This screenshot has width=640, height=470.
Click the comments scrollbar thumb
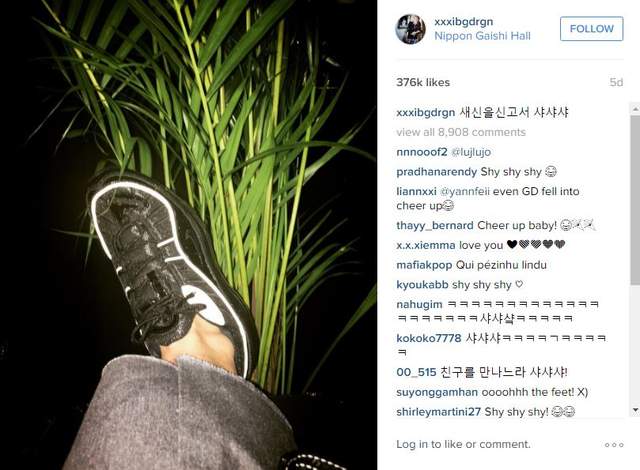click(x=635, y=200)
